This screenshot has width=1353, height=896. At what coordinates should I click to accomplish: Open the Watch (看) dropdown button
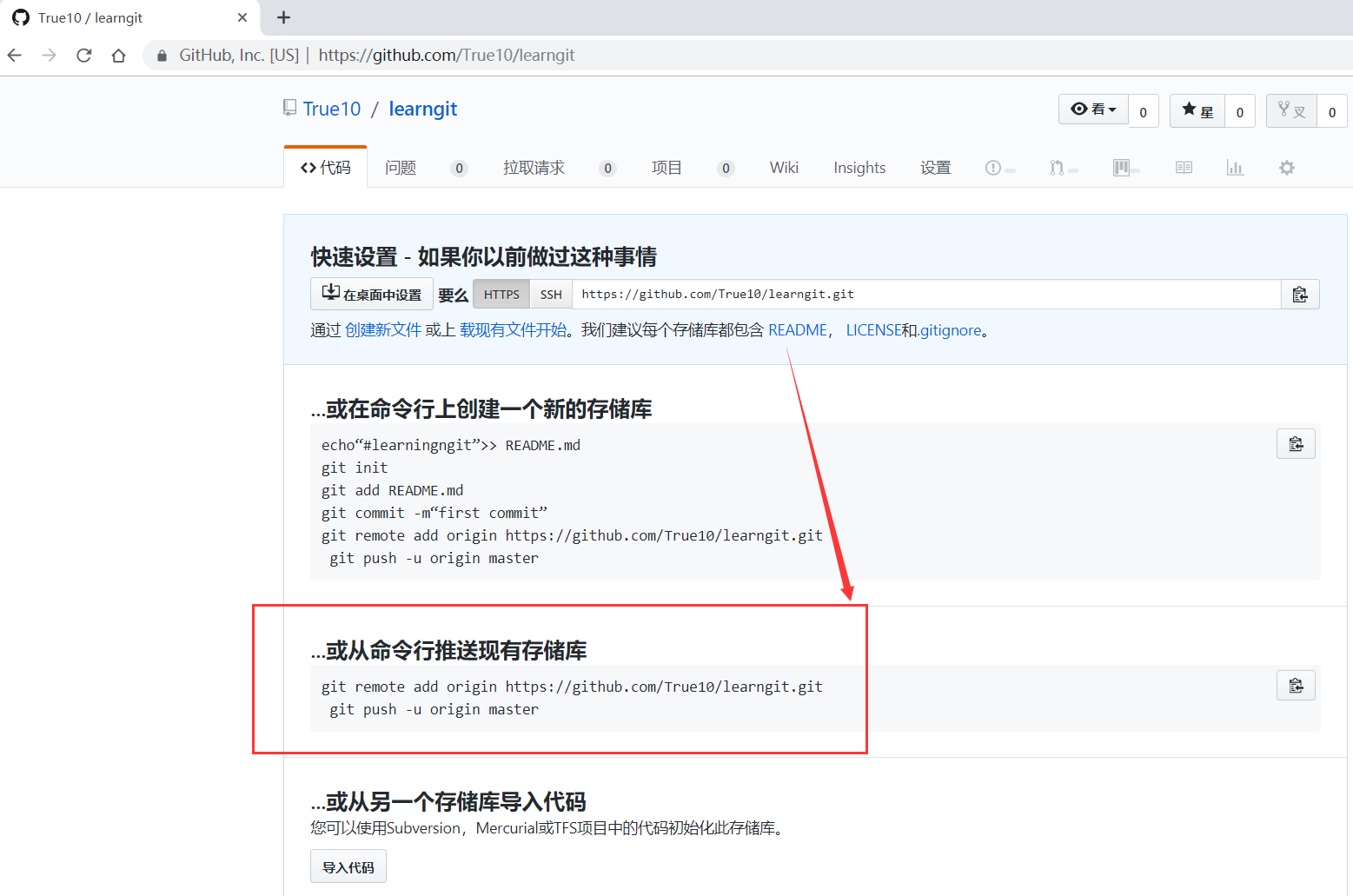coord(1093,110)
